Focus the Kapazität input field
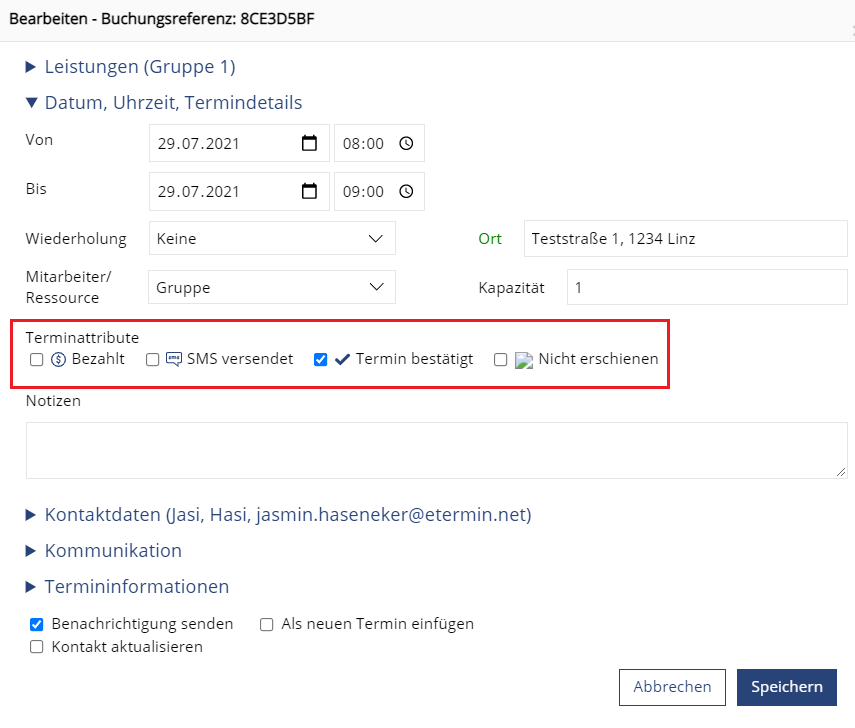Screen dimensions: 855x728 tap(707, 287)
